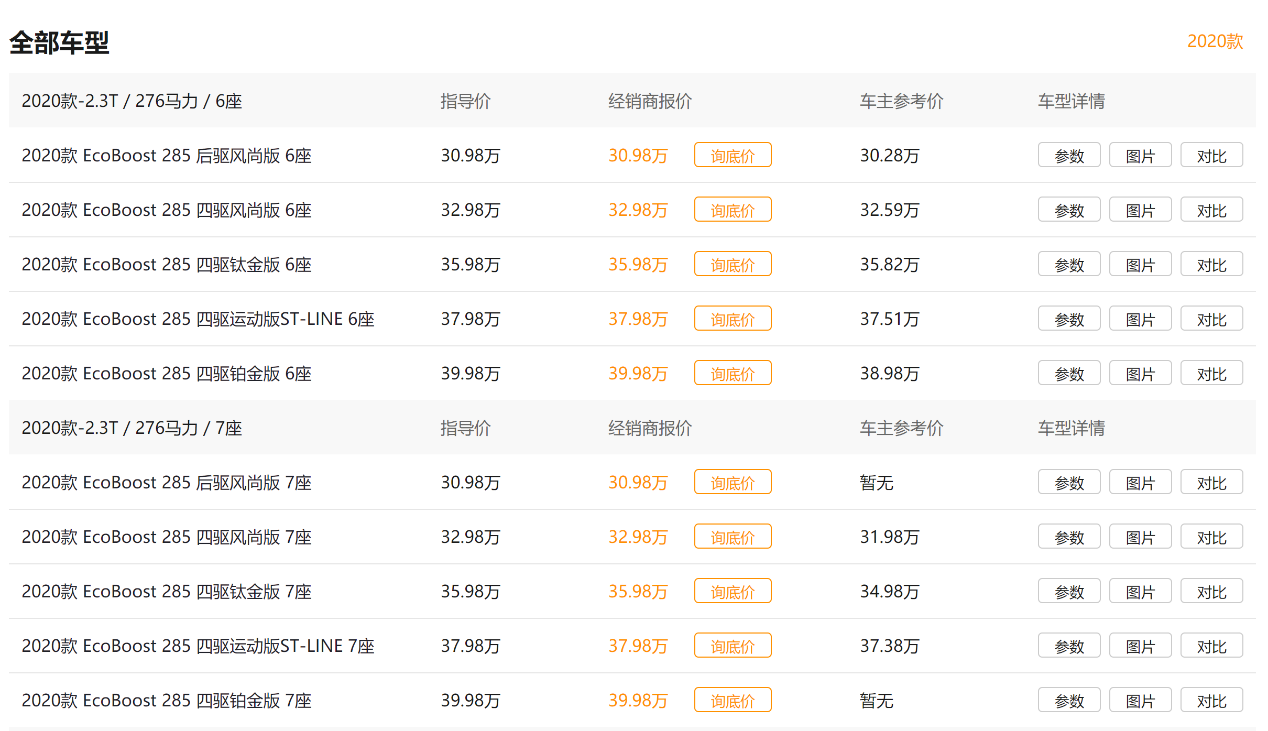
Task: Open 参数 for 四驱铂金版 6座
Action: 1069,373
